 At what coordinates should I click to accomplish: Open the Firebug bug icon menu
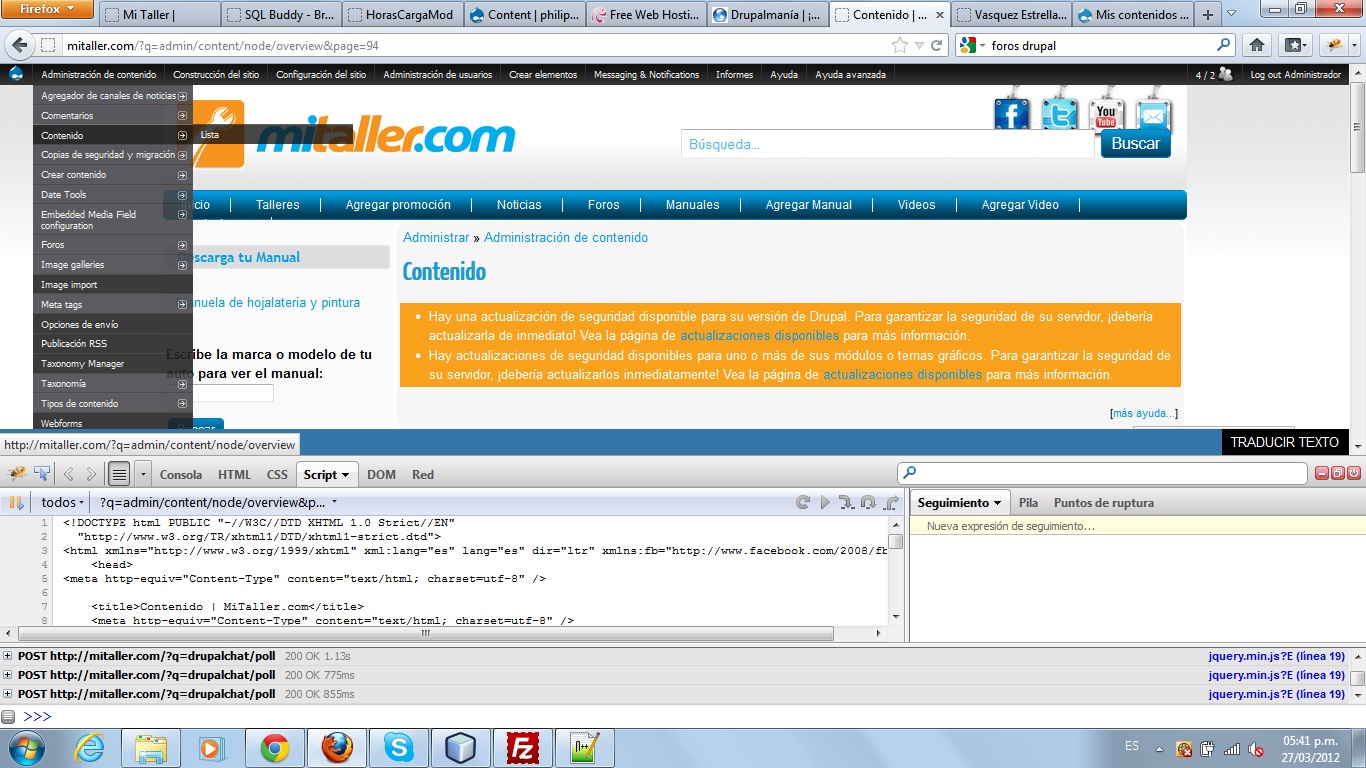tap(18, 473)
